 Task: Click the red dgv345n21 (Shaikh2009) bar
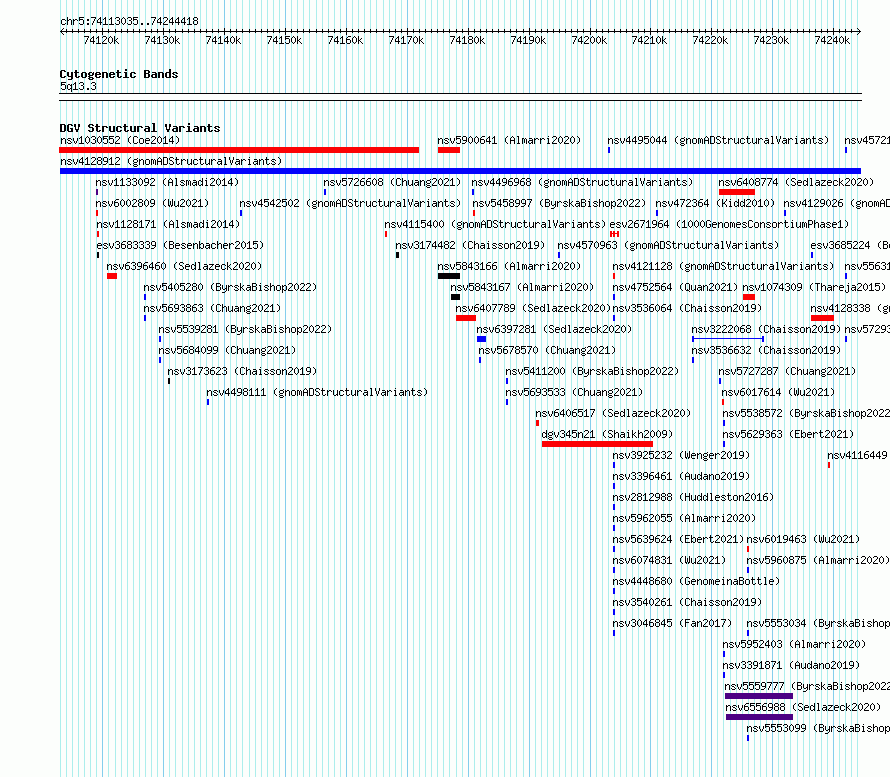[x=597, y=444]
